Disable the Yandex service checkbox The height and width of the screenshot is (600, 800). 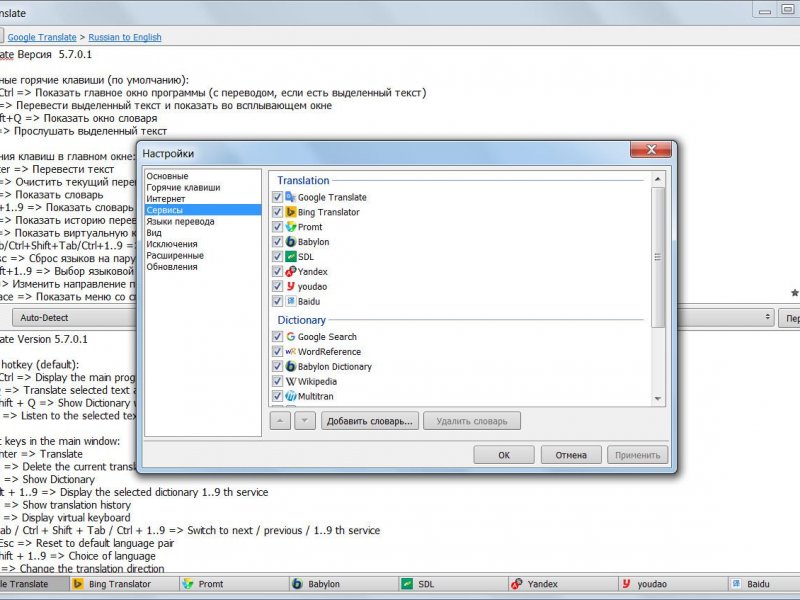click(277, 271)
